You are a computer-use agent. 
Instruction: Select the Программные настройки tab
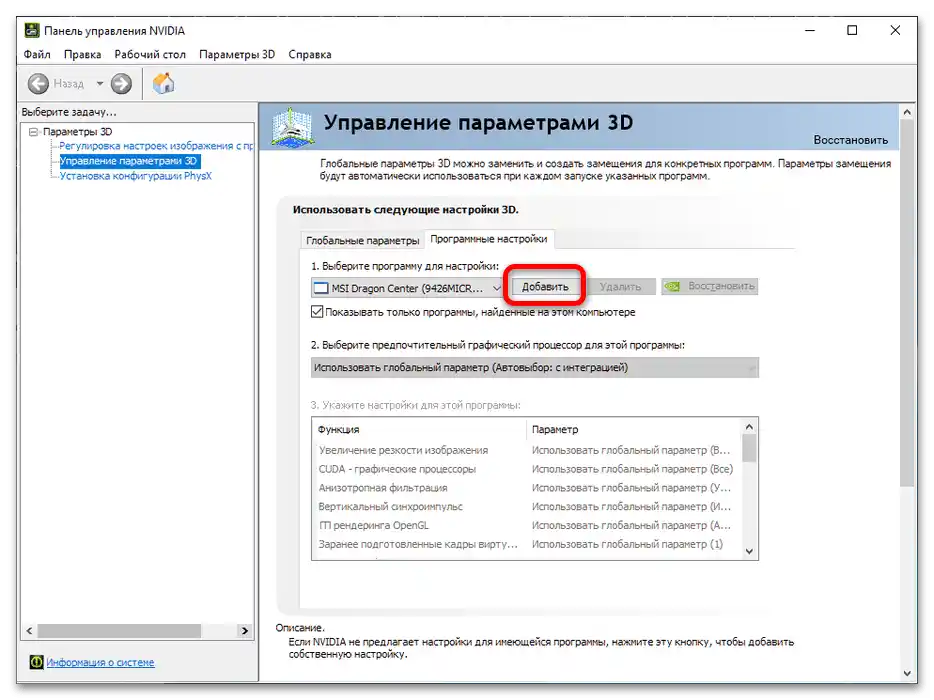(x=488, y=239)
